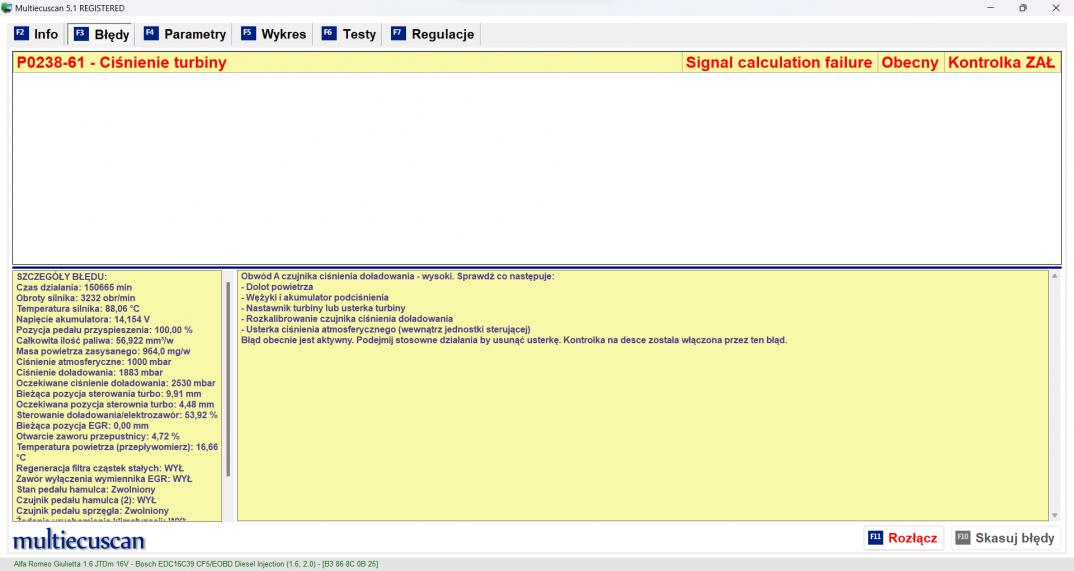
Task: Click the F4 key icon beside Parametry
Action: 151,34
